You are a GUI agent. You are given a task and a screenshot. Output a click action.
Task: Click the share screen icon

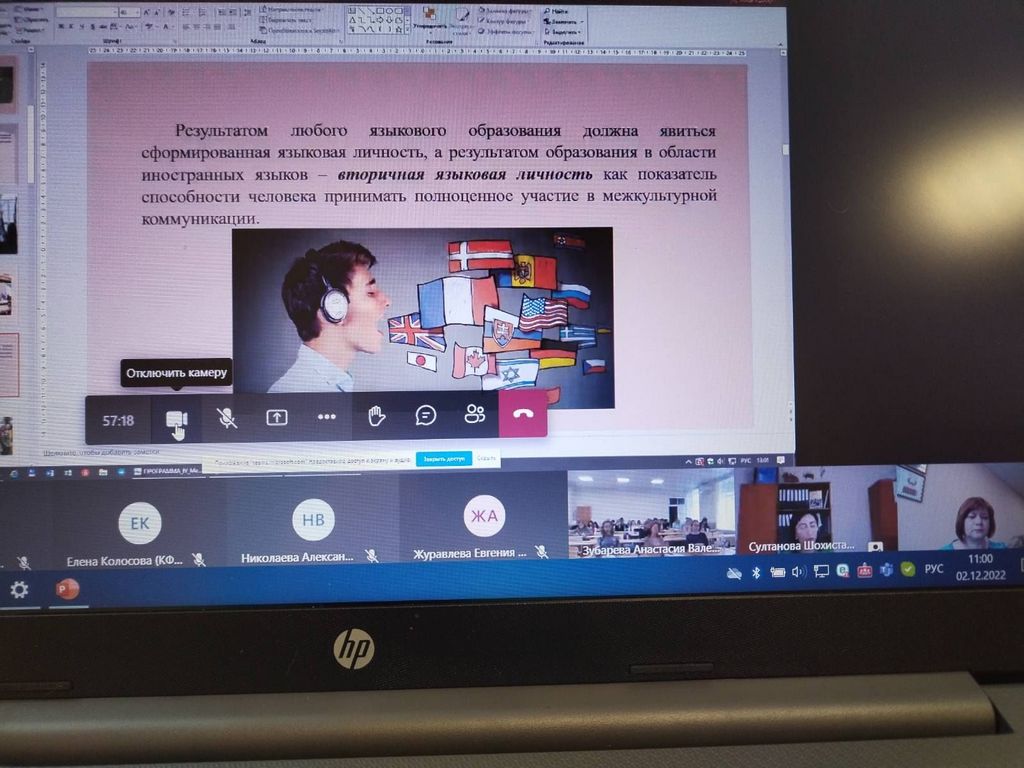click(277, 418)
